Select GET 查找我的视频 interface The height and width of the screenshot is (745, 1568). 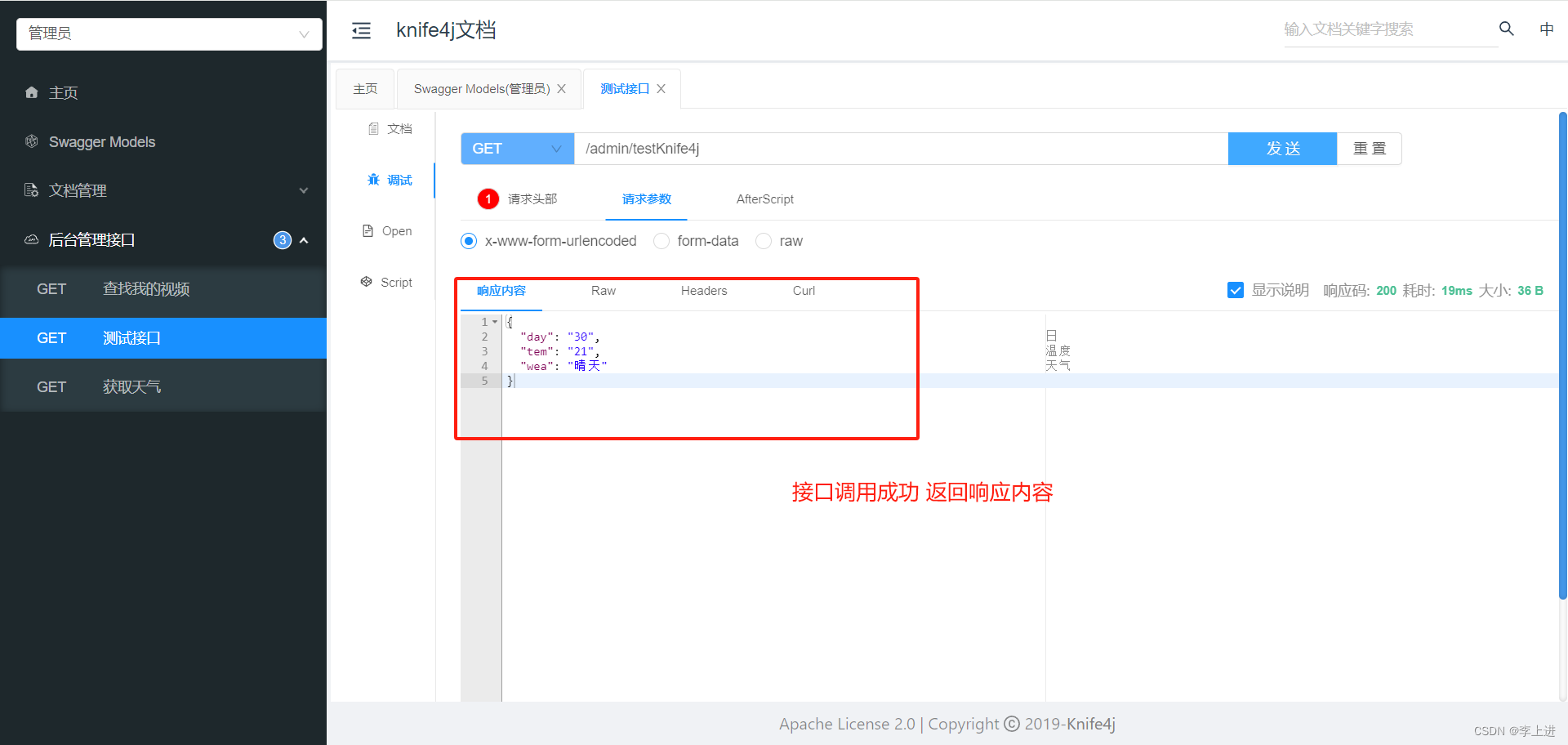pos(163,289)
